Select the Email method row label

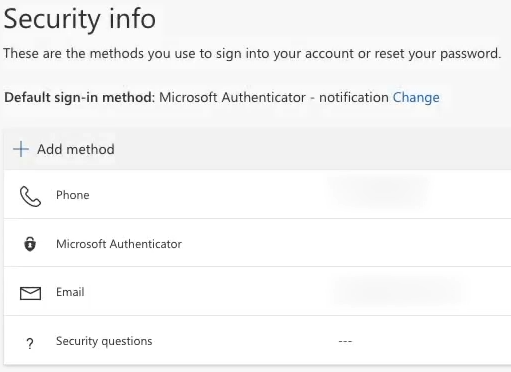pyautogui.click(x=70, y=292)
